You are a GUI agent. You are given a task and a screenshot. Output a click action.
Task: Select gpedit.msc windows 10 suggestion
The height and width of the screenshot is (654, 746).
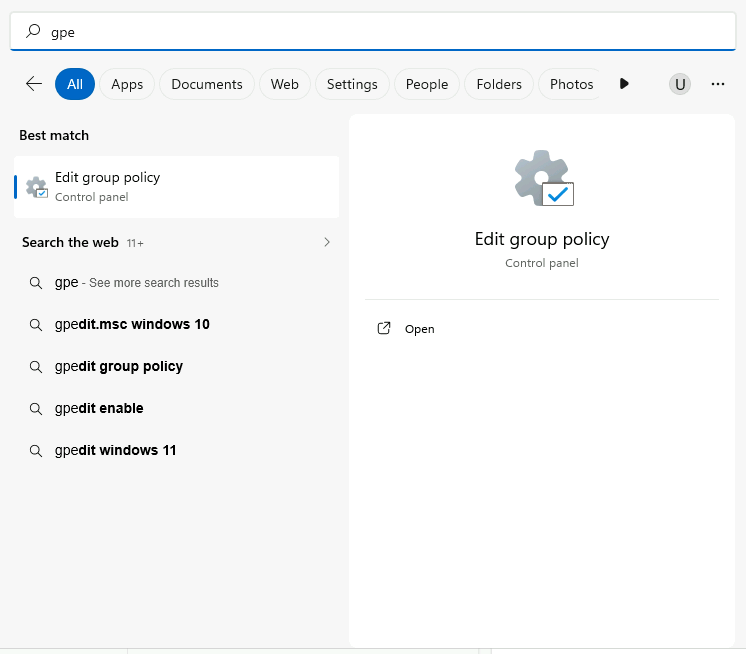(177, 324)
